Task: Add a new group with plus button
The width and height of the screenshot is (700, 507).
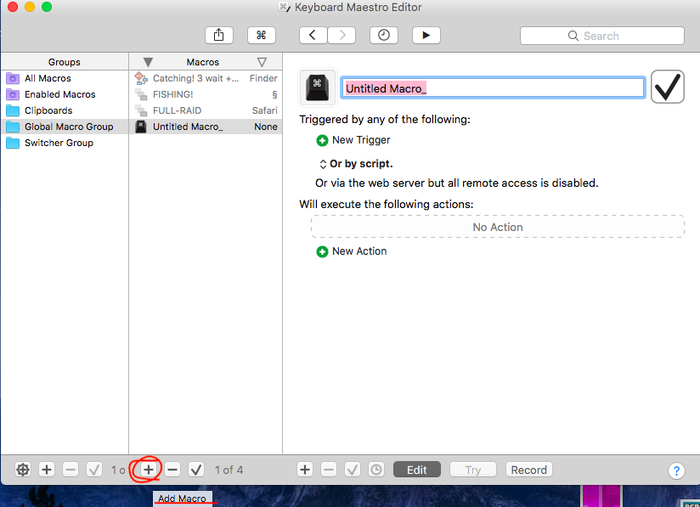Action: pyautogui.click(x=46, y=470)
